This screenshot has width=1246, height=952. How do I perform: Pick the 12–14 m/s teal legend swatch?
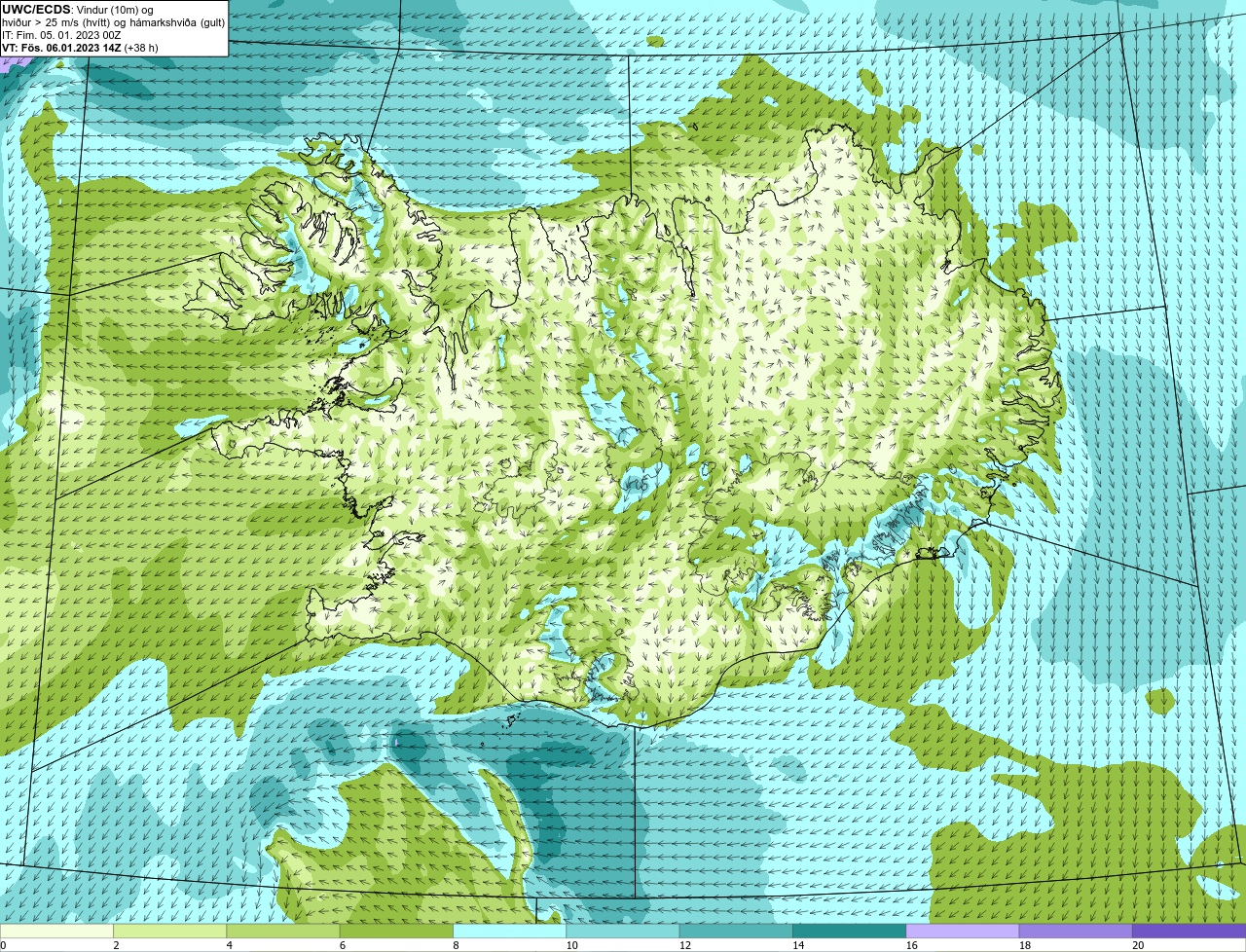(x=736, y=931)
